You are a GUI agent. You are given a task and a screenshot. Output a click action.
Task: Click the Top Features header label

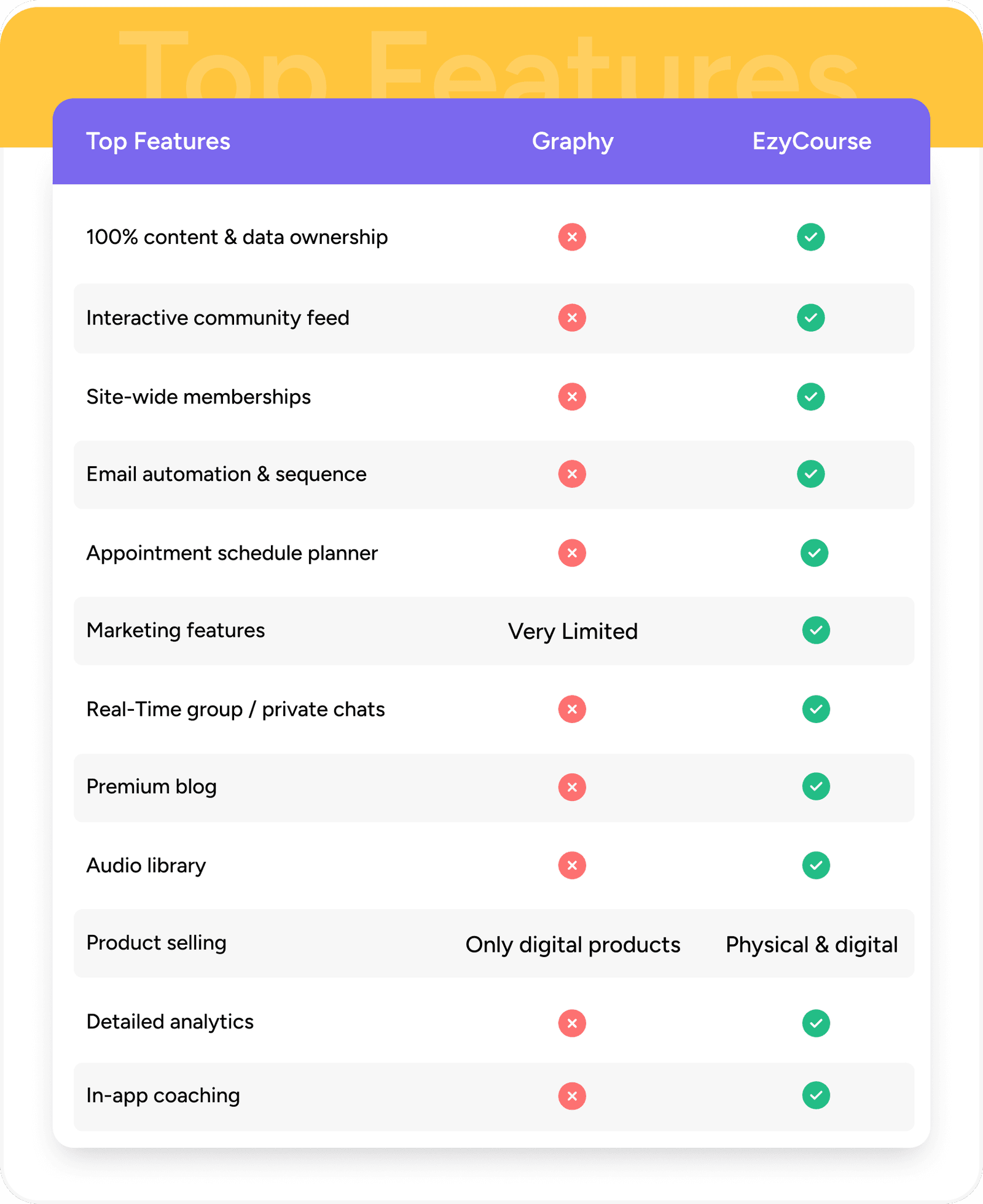pyautogui.click(x=158, y=141)
